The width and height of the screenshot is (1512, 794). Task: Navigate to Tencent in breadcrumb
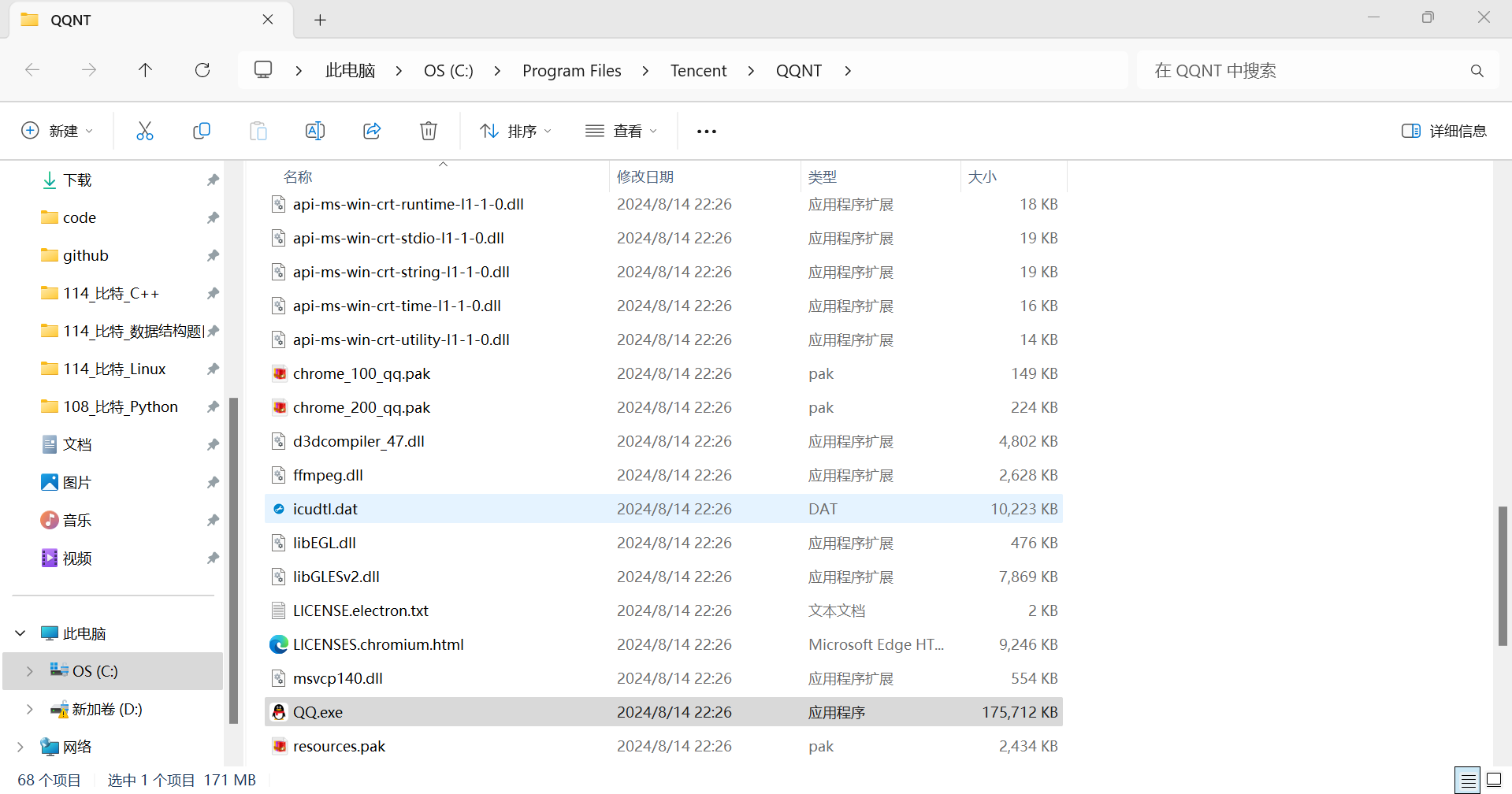click(698, 71)
